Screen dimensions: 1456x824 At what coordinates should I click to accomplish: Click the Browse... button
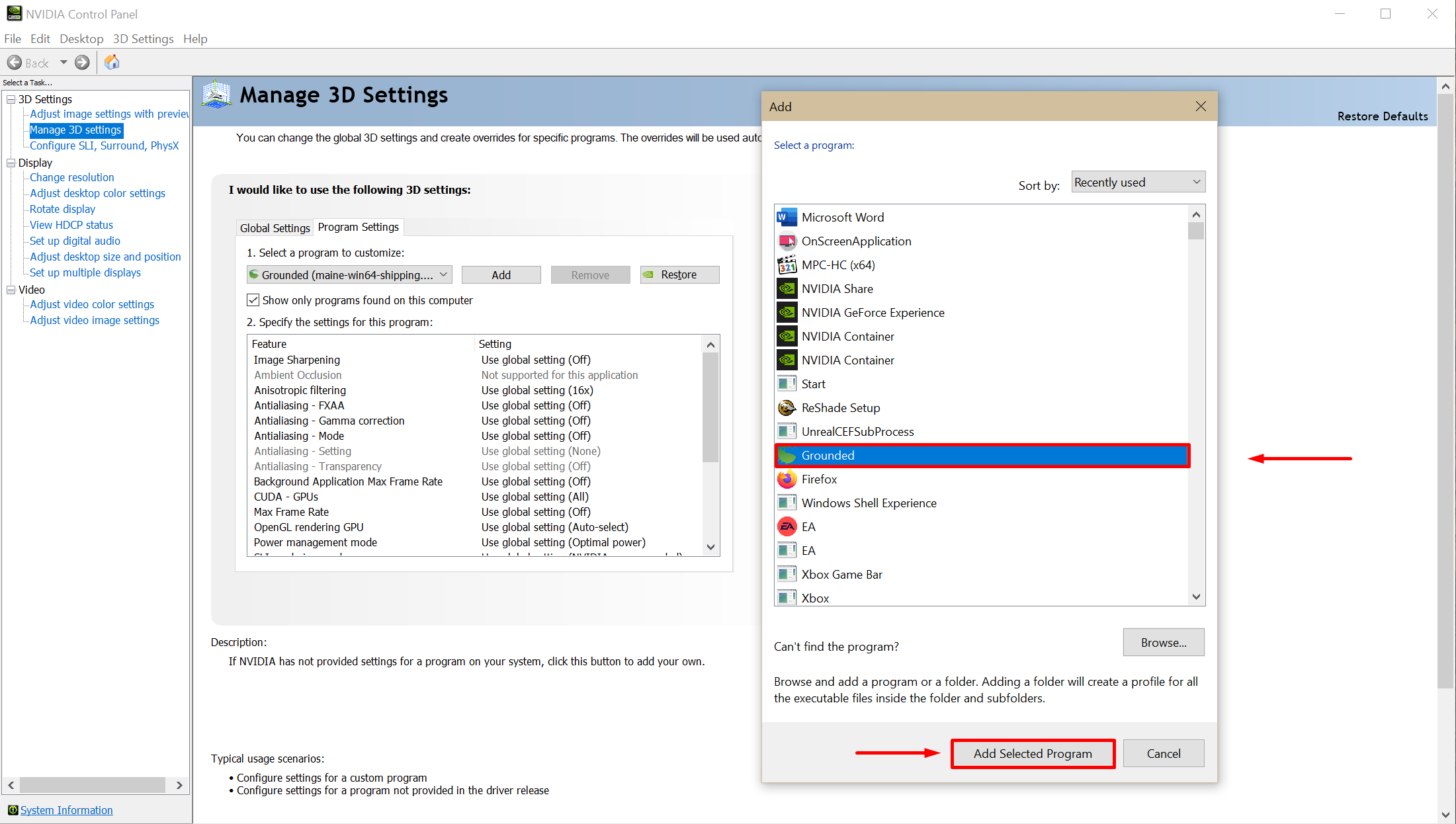[1163, 643]
